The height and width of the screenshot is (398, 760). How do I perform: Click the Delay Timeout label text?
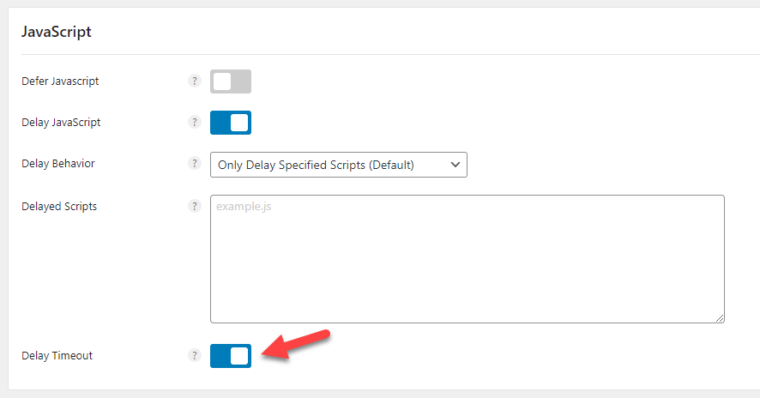(57, 355)
